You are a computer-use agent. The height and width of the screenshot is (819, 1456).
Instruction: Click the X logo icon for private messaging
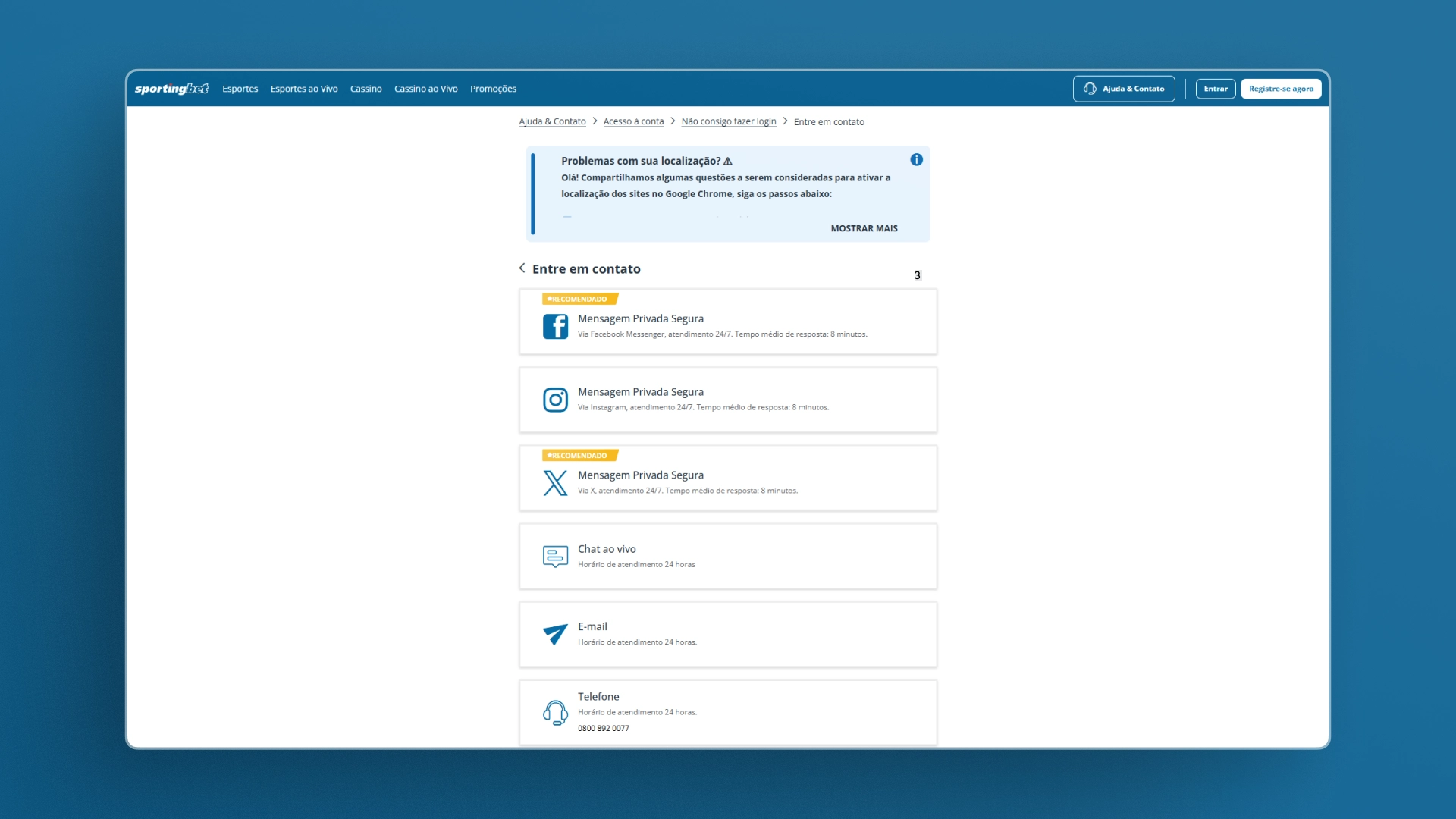click(555, 483)
